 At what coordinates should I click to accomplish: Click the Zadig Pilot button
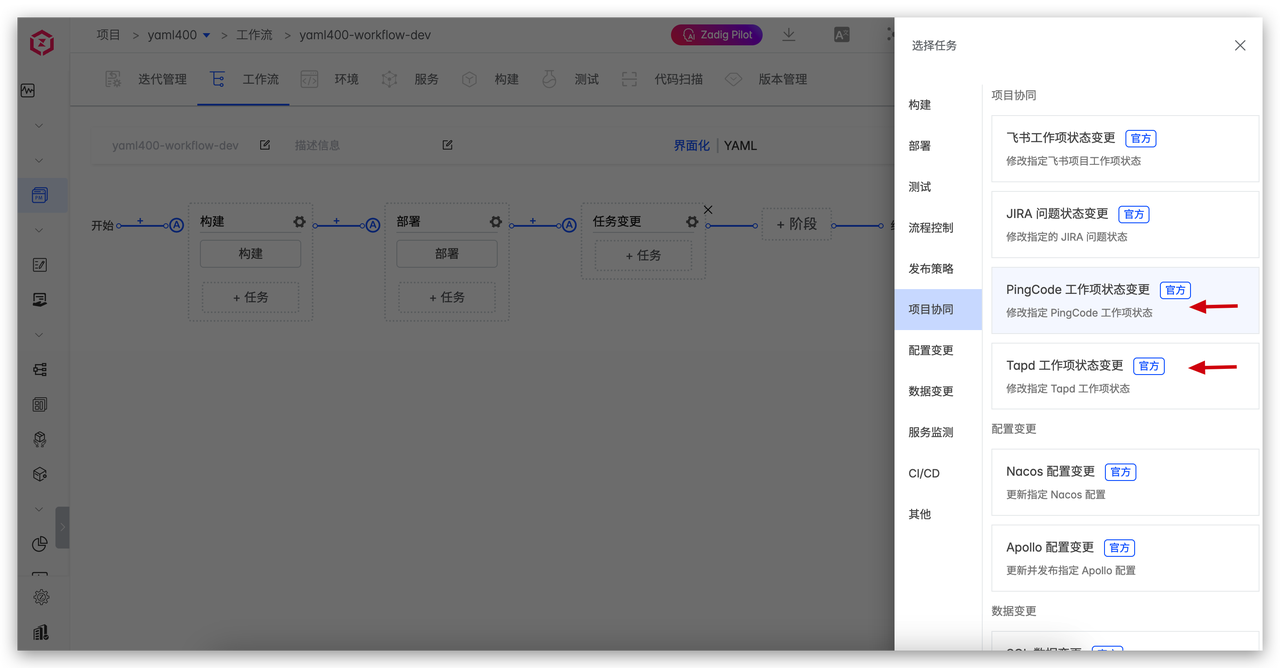(x=717, y=35)
